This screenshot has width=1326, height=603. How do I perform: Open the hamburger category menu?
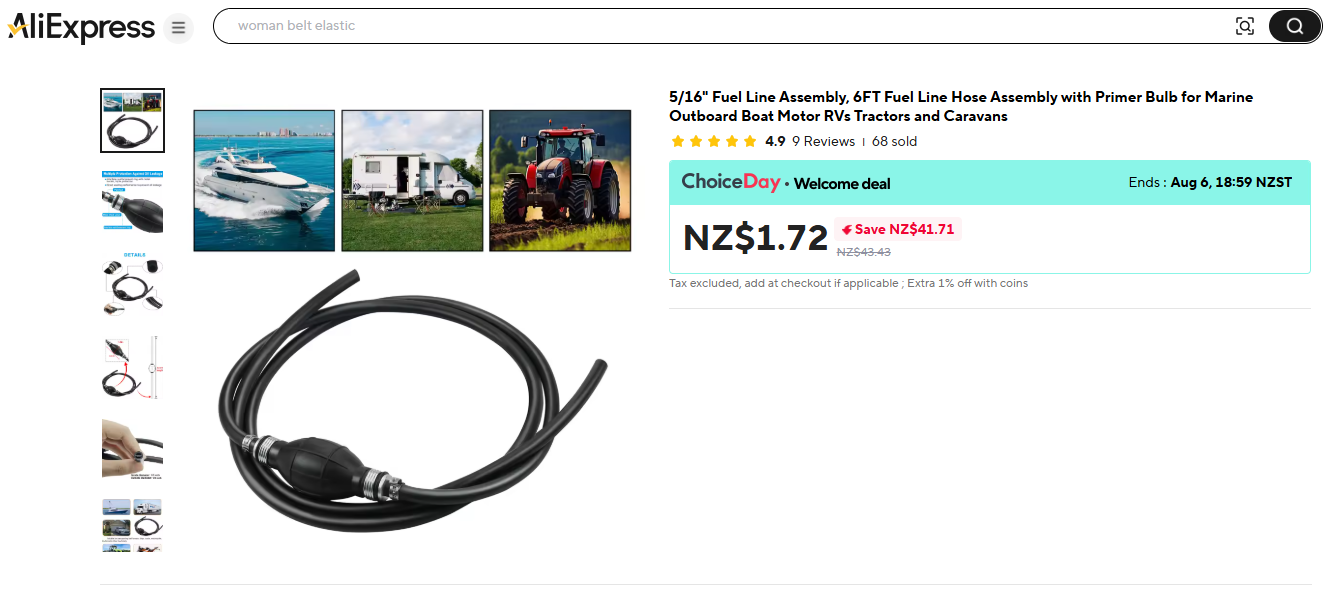coord(178,27)
